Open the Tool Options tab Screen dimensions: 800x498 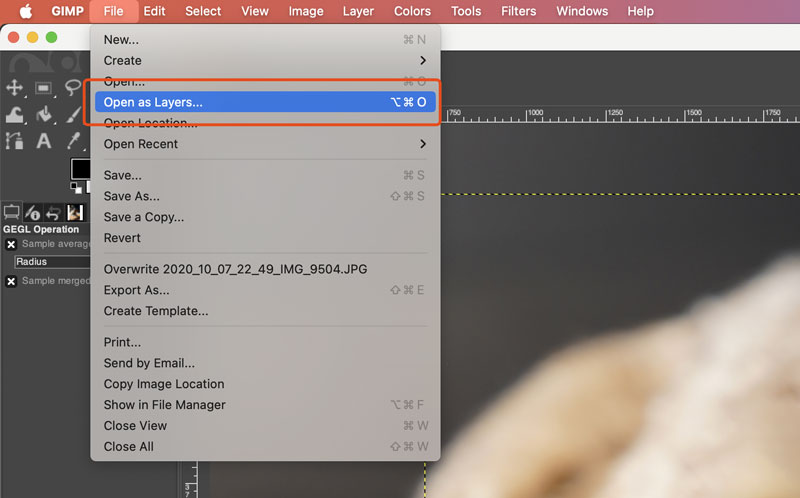[11, 212]
